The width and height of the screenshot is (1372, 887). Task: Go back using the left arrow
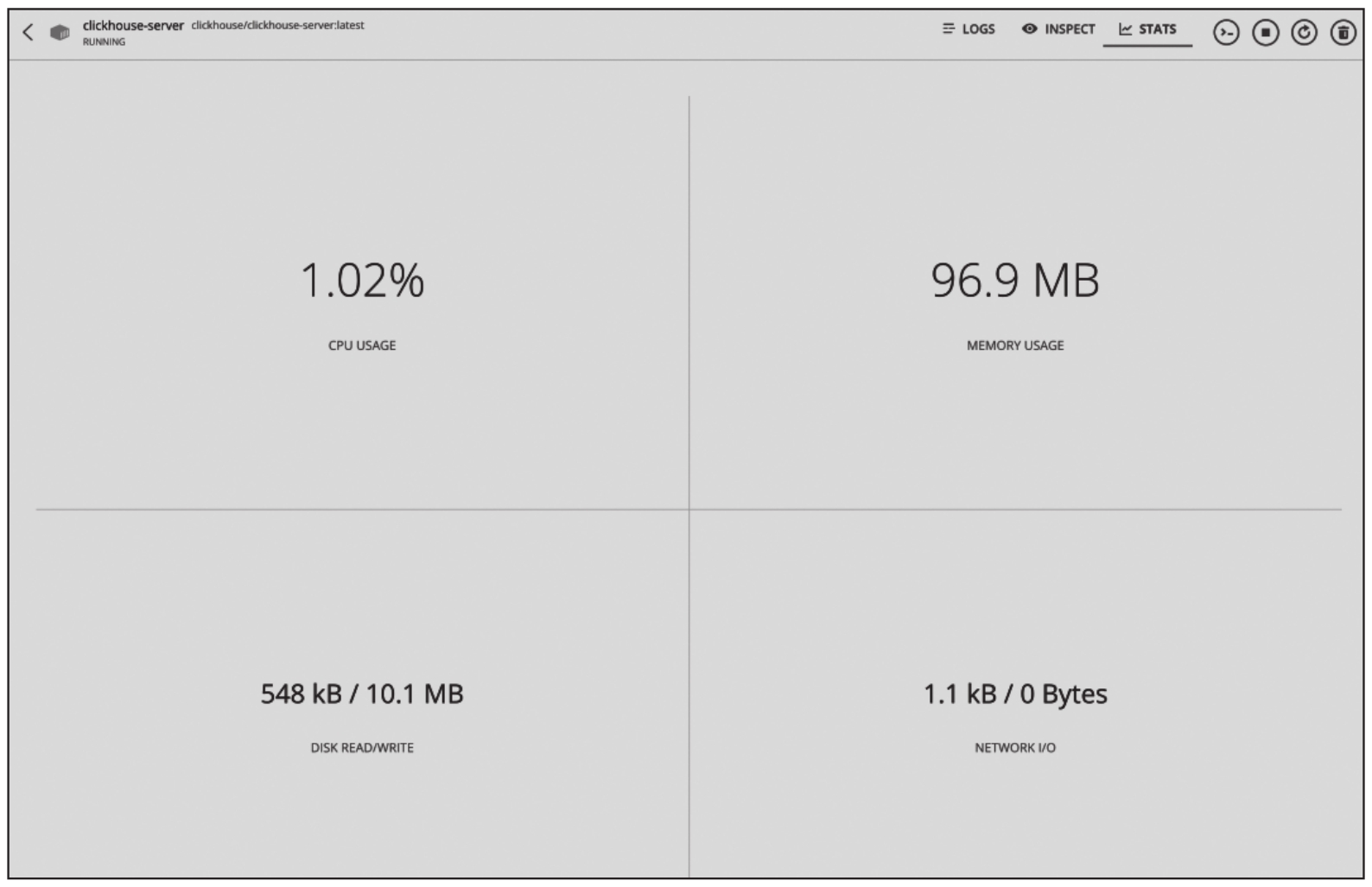[x=28, y=33]
